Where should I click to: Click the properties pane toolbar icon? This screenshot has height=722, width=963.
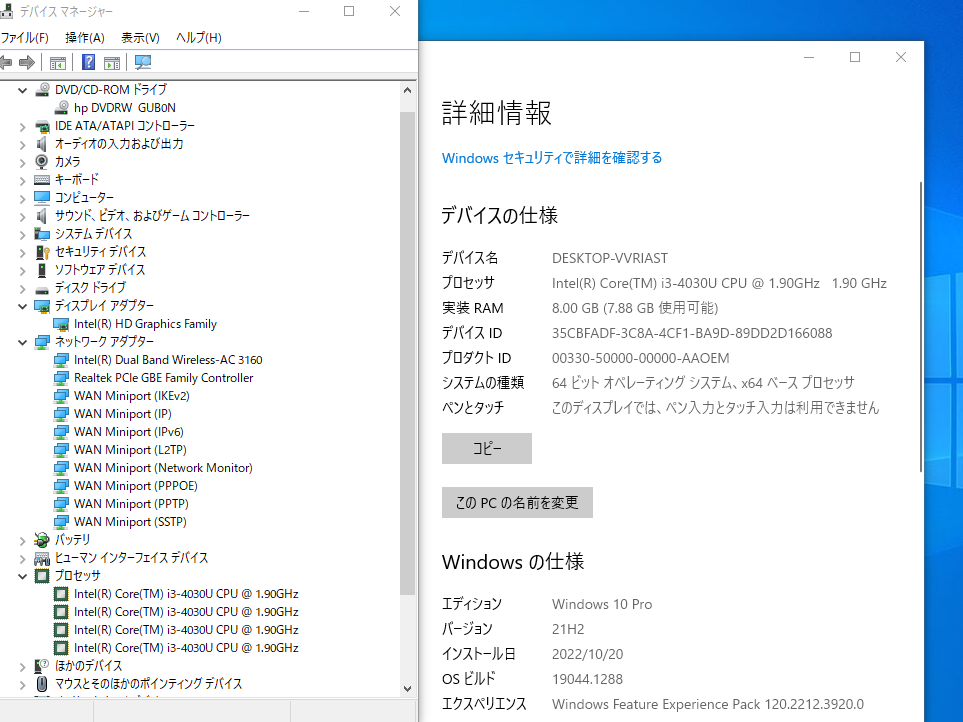click(112, 63)
